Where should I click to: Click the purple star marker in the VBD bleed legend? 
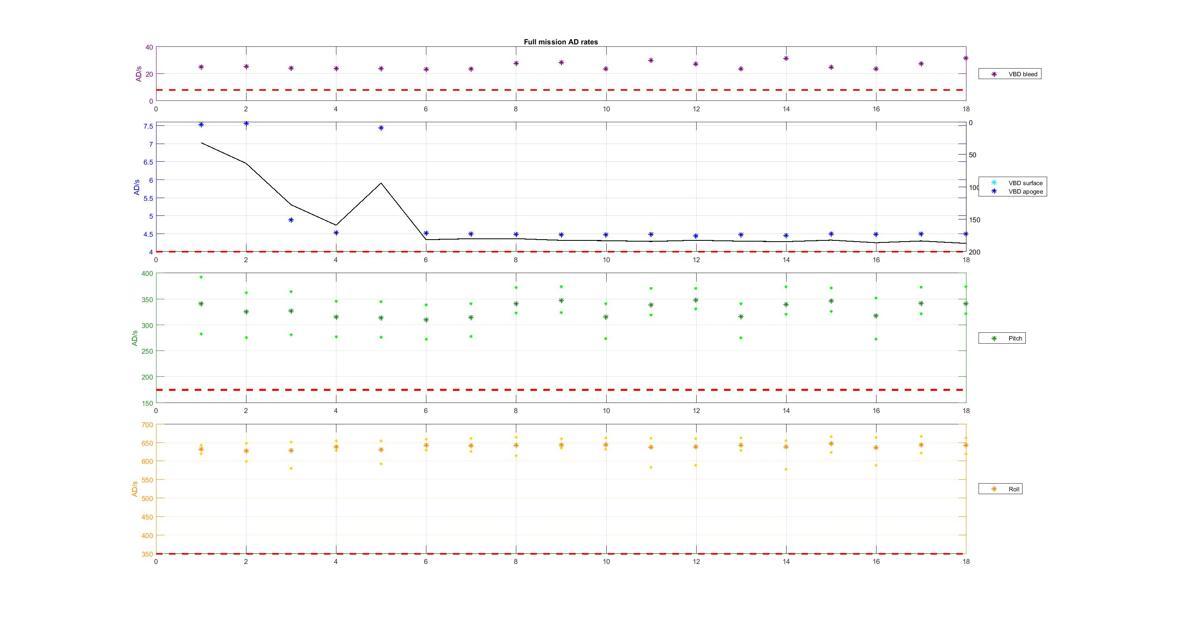994,74
